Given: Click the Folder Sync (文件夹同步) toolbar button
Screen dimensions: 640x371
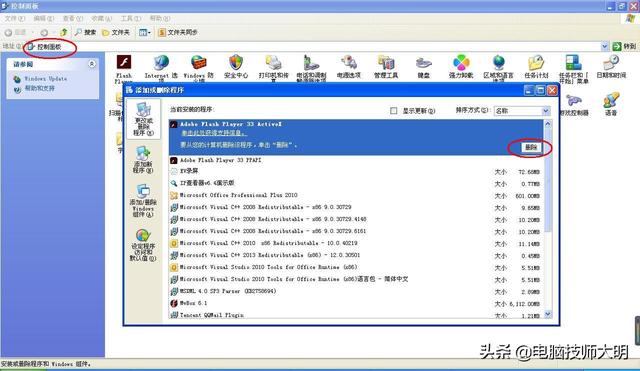Looking at the screenshot, I should click(178, 32).
